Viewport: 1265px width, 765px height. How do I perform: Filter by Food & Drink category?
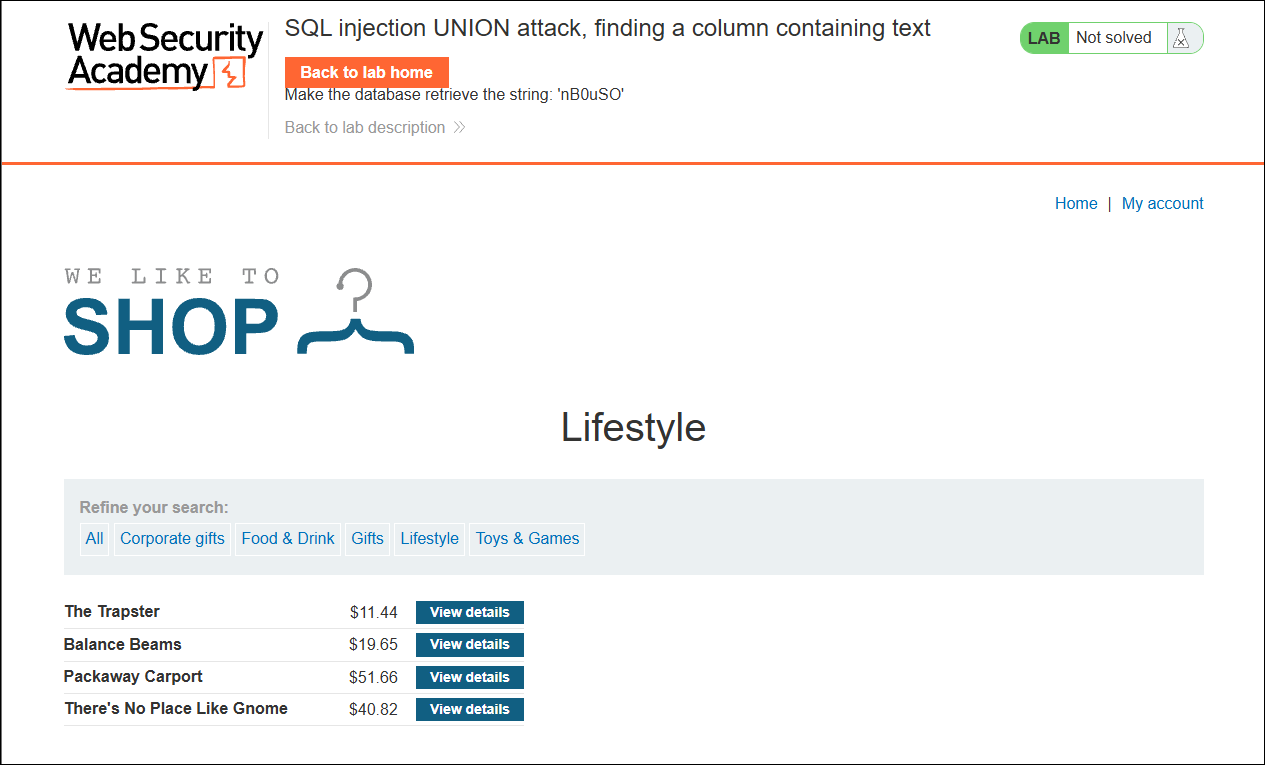288,538
